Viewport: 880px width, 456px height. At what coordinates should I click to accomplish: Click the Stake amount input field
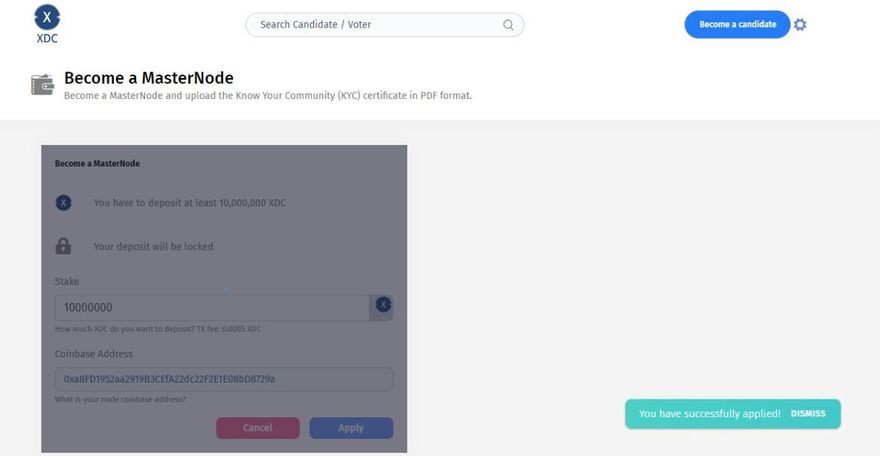212,308
